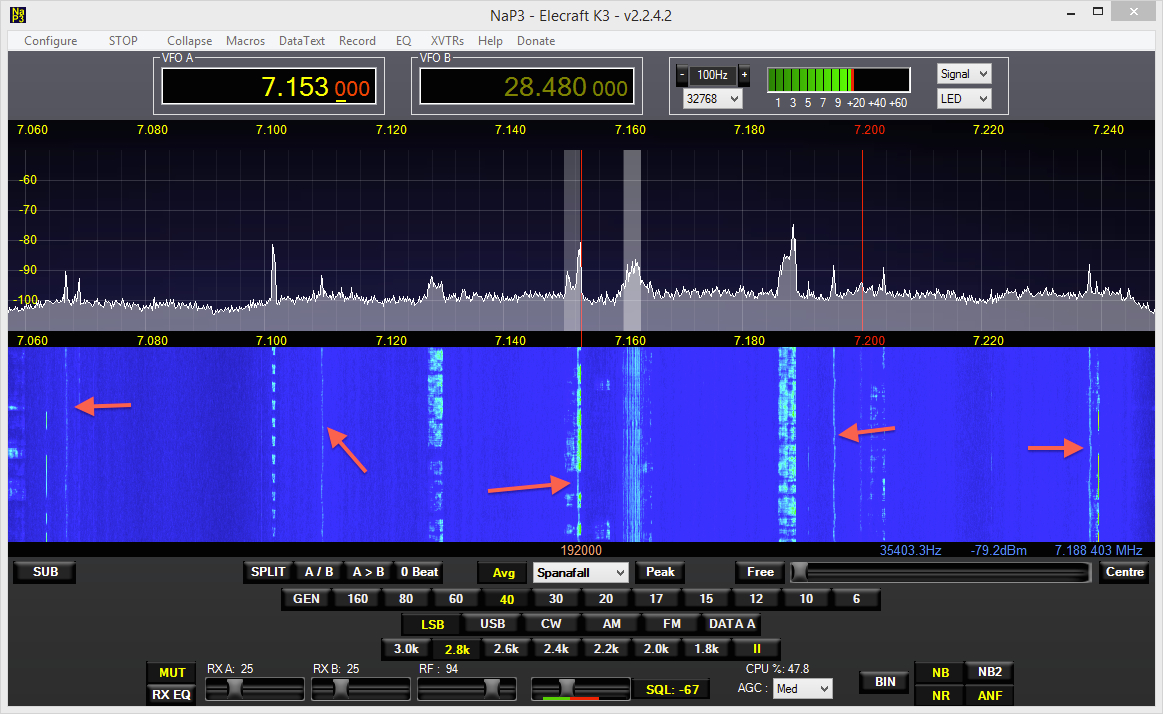Screen dimensions: 1163x714
Task: Select the 20 meter band button
Action: pos(606,599)
